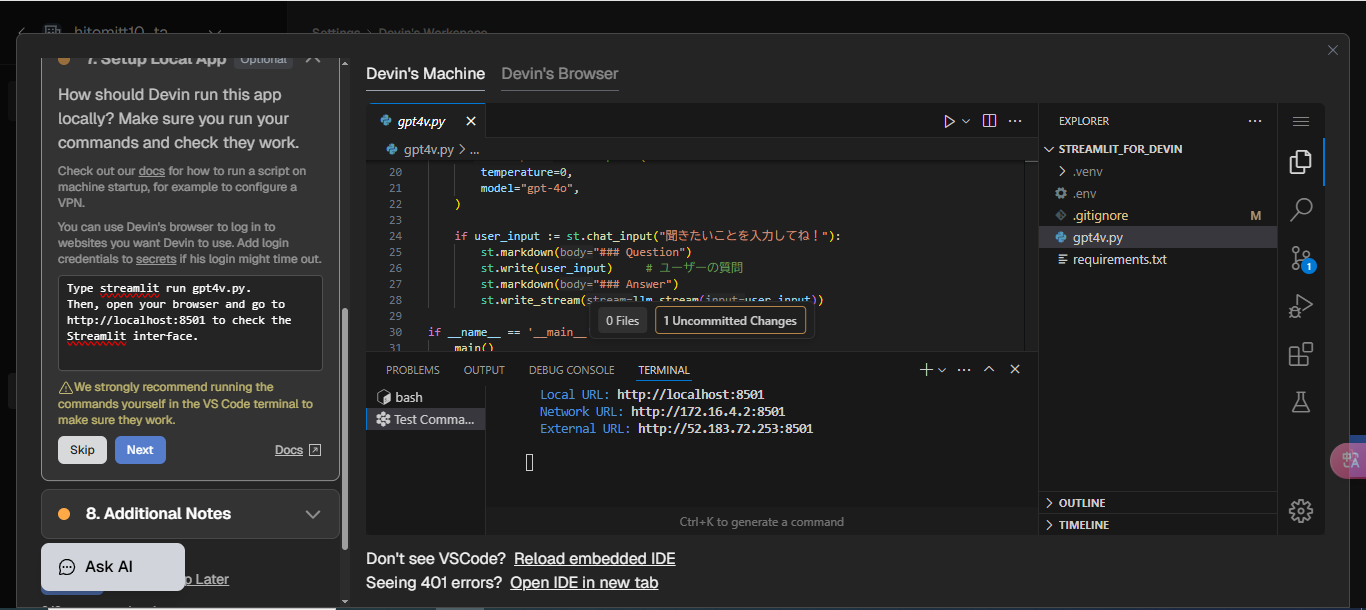
Task: Switch to Devin's Machine tab
Action: click(x=425, y=74)
